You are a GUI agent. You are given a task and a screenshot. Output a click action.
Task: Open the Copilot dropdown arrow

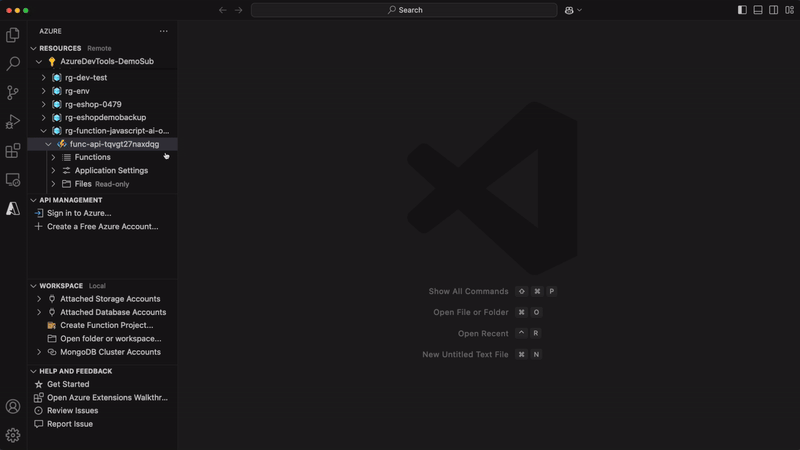[579, 10]
